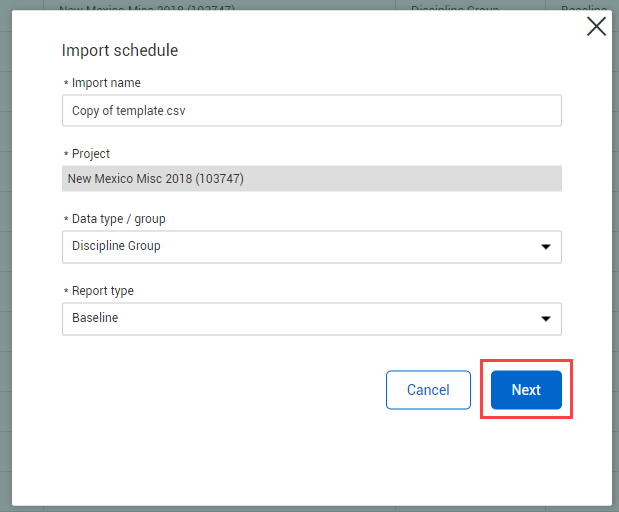This screenshot has height=512, width=619.
Task: Click the arrow beside Baseline in dialog
Action: [x=546, y=318]
